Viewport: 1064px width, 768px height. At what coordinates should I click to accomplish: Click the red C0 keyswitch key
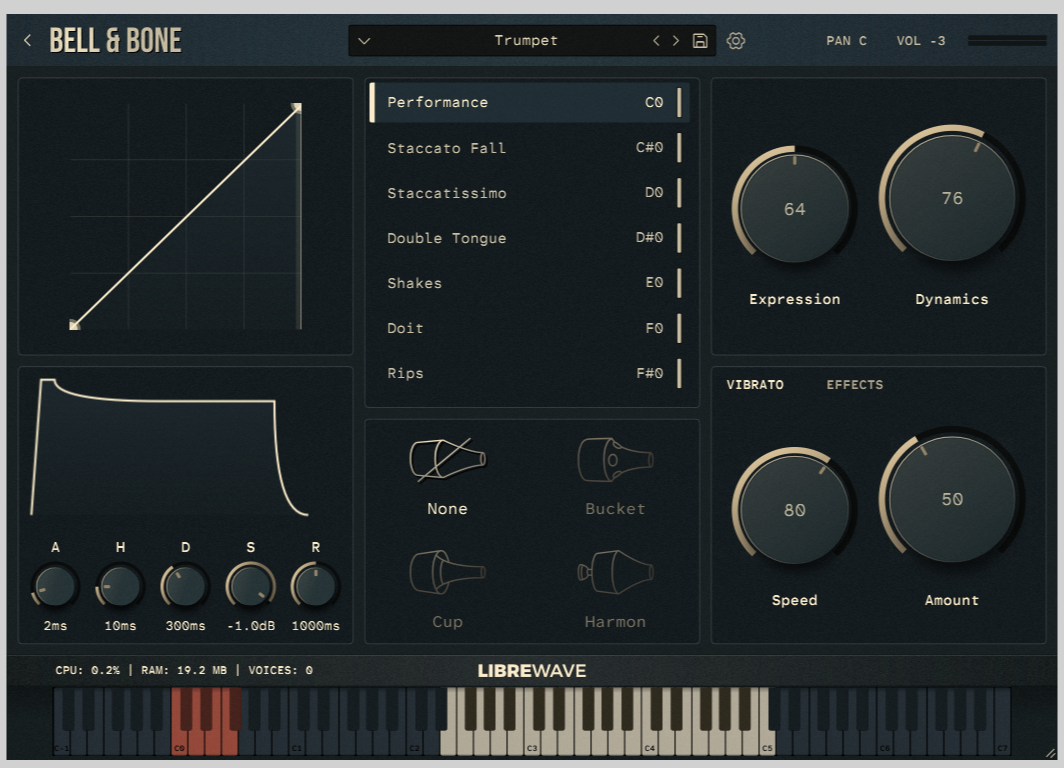pos(179,740)
